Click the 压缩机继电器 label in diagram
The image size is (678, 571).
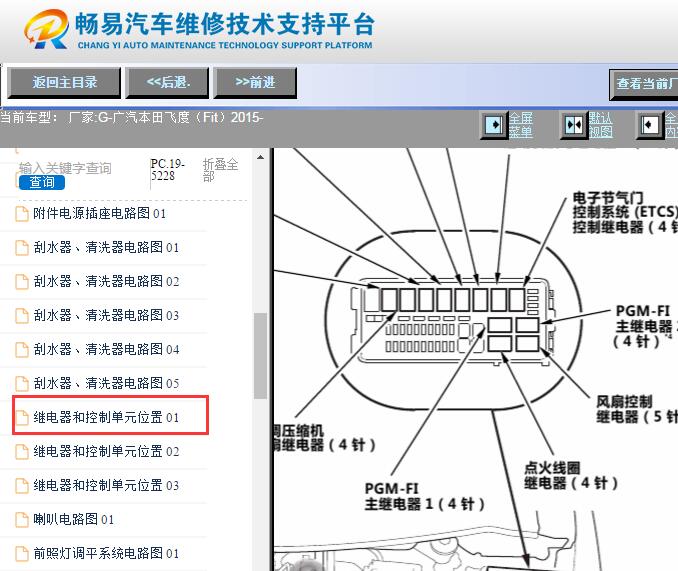click(325, 437)
